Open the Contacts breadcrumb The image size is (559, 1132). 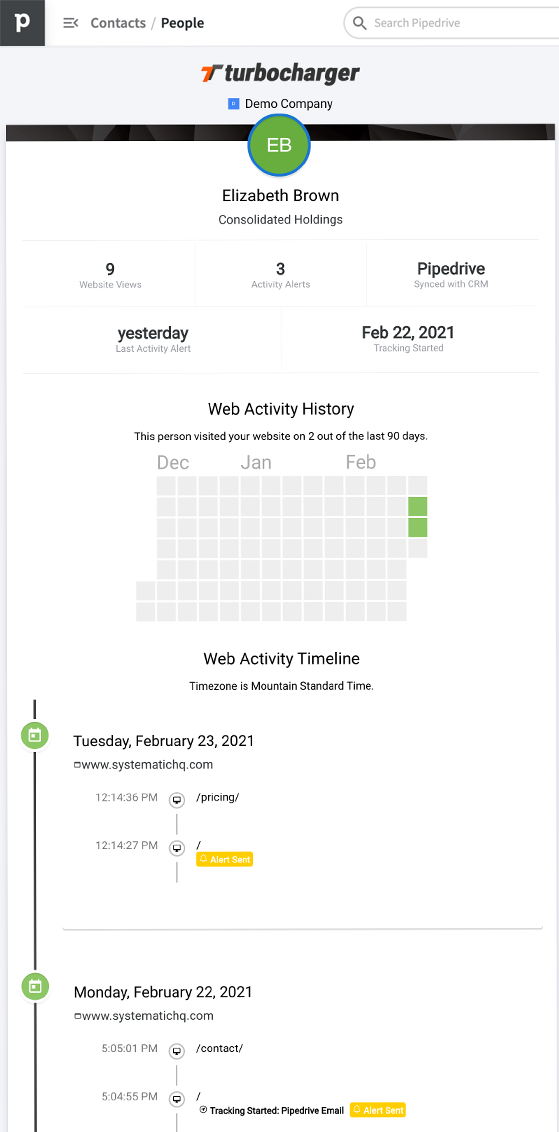[118, 23]
